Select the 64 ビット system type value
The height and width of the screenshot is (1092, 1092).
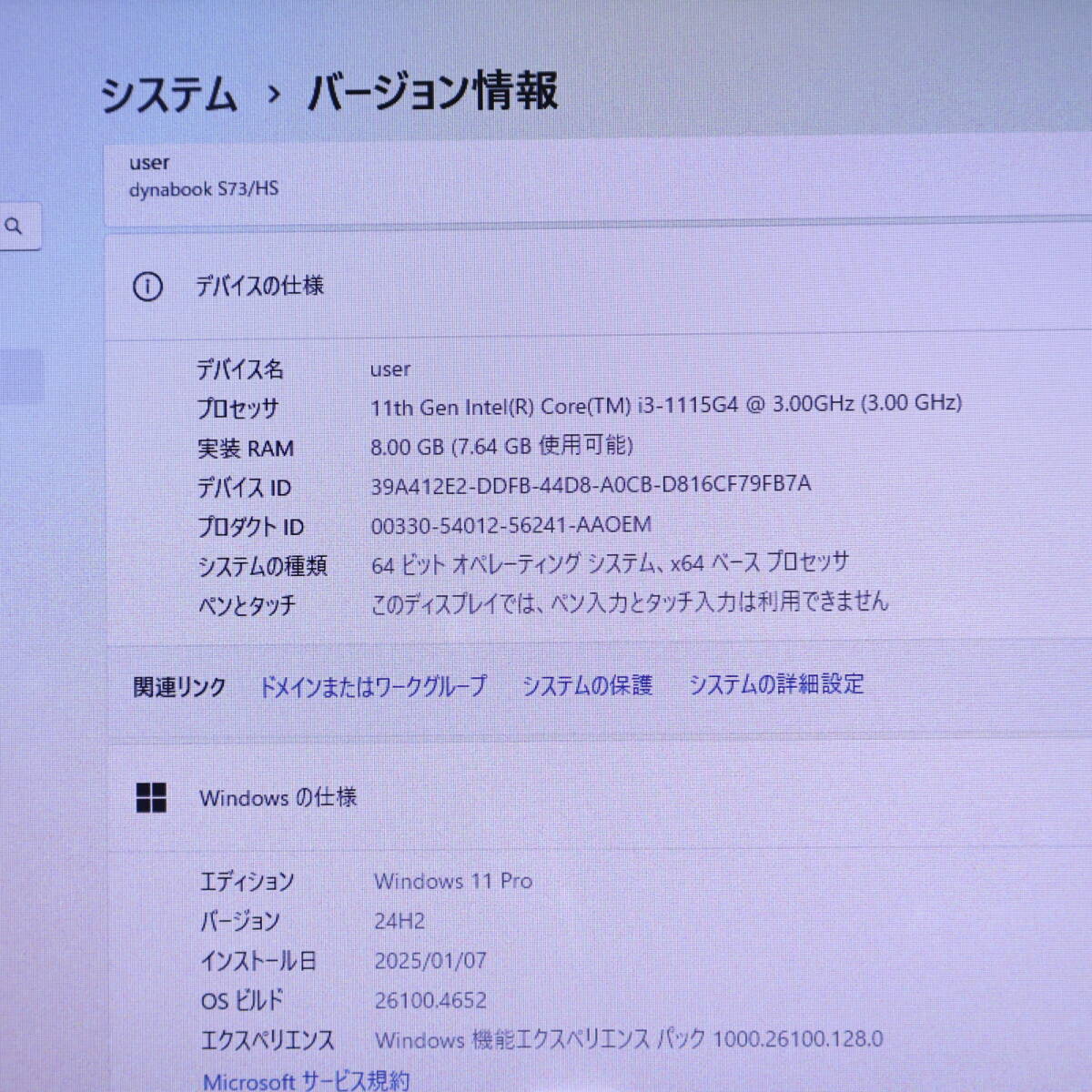point(610,564)
